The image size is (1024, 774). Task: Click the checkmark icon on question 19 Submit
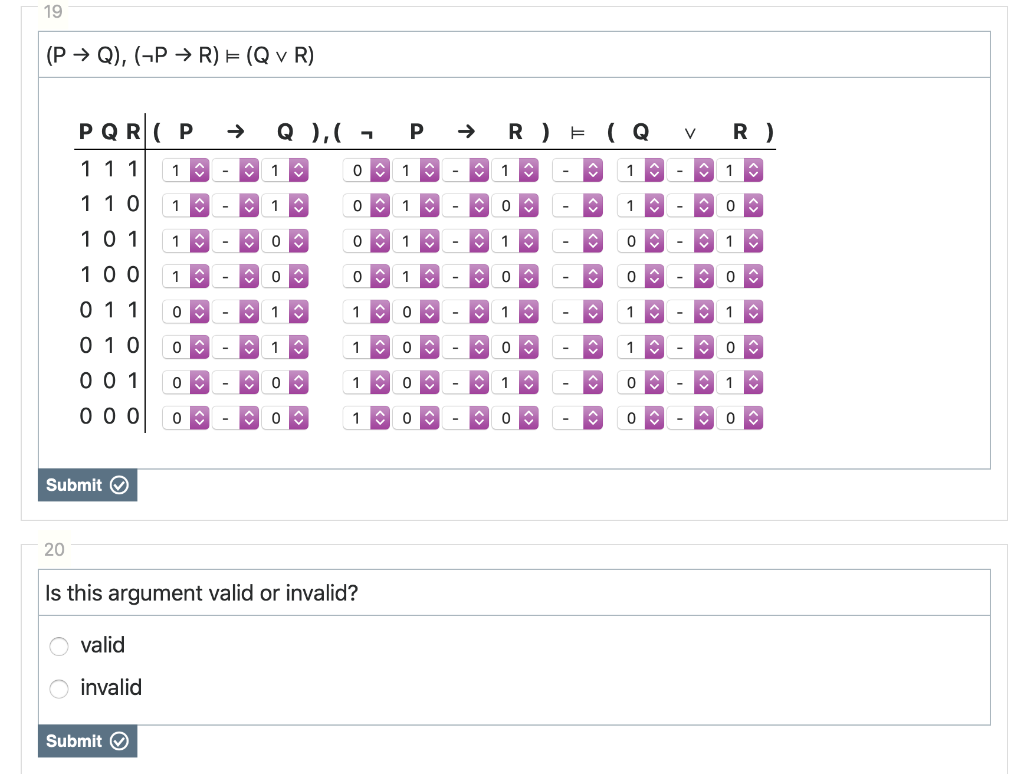pos(120,485)
